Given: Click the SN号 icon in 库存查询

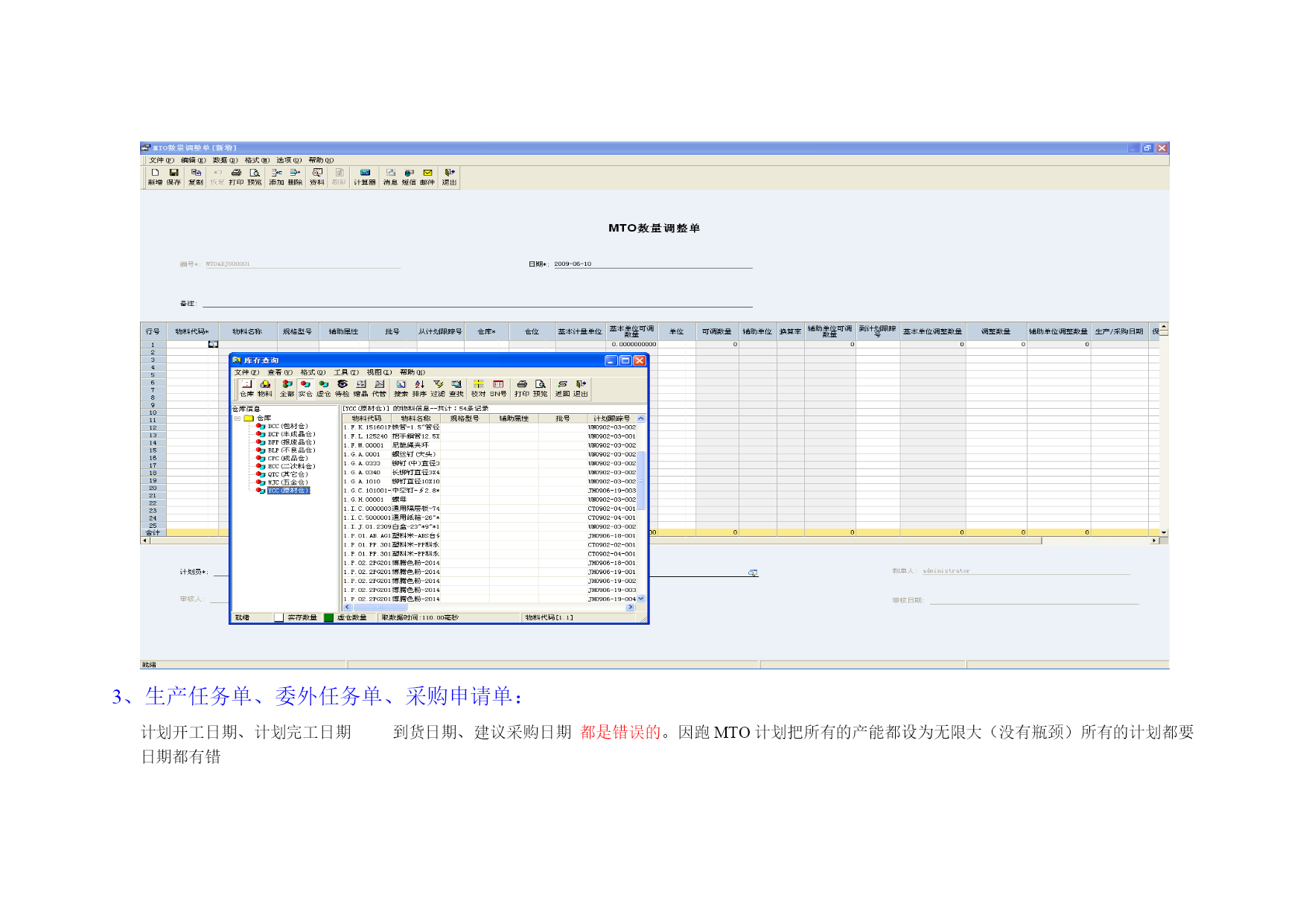Looking at the screenshot, I should (x=498, y=388).
